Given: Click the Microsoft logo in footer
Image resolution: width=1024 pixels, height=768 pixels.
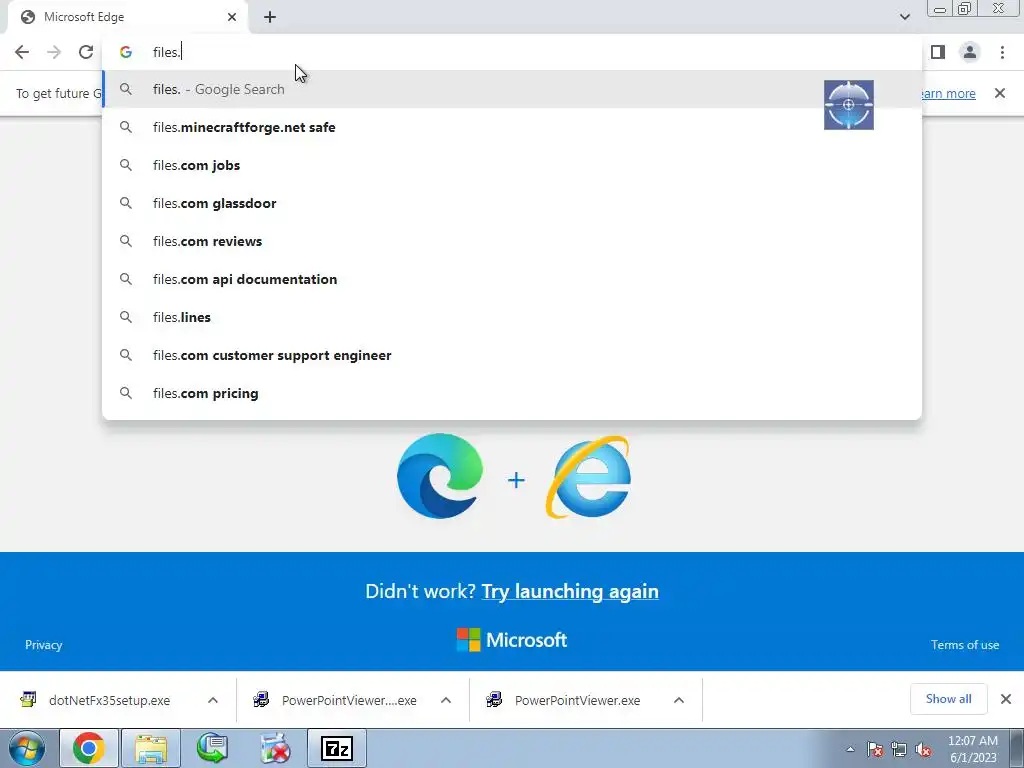Looking at the screenshot, I should pyautogui.click(x=511, y=640).
